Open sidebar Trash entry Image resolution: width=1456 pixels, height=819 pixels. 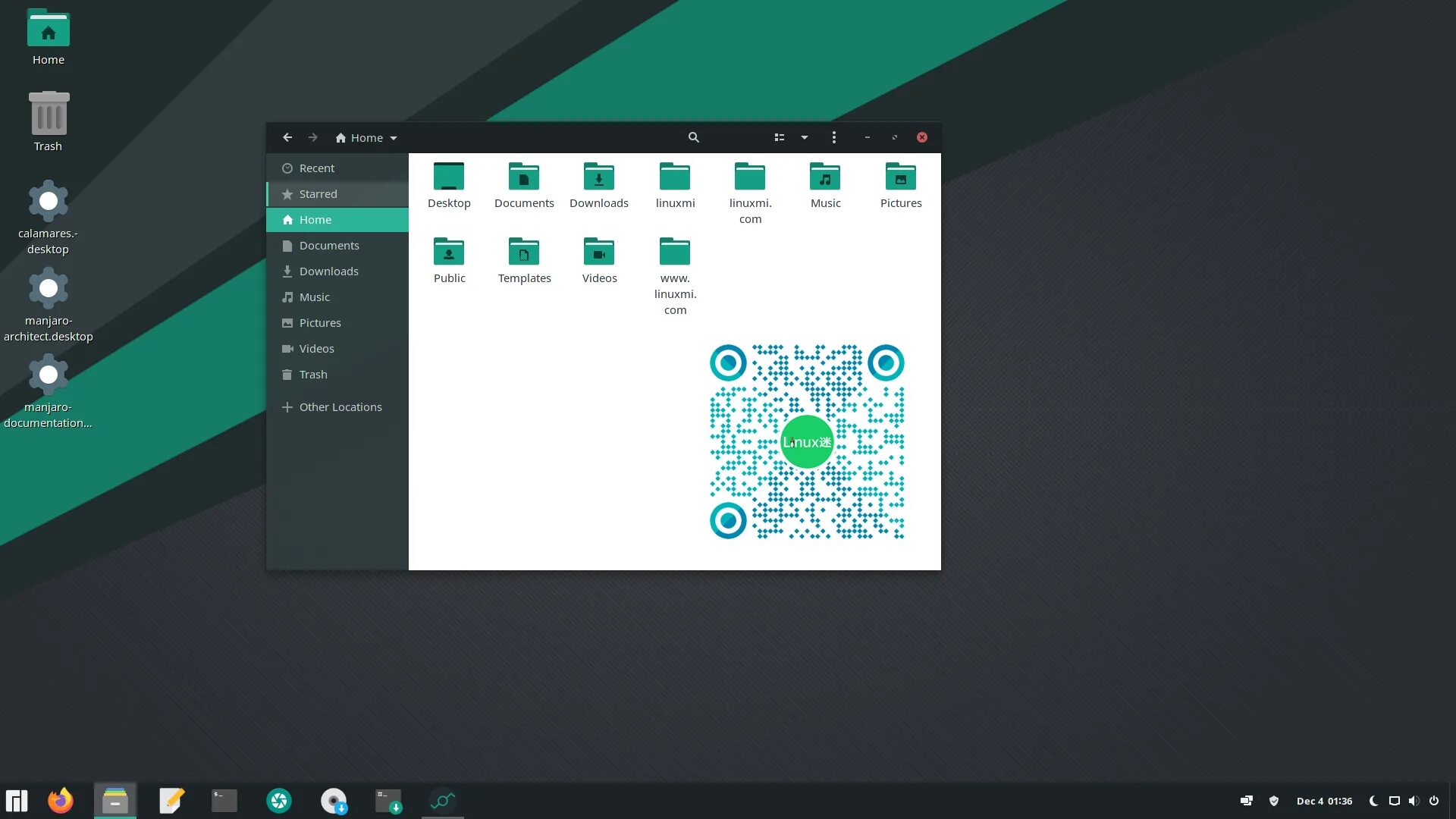tap(312, 375)
